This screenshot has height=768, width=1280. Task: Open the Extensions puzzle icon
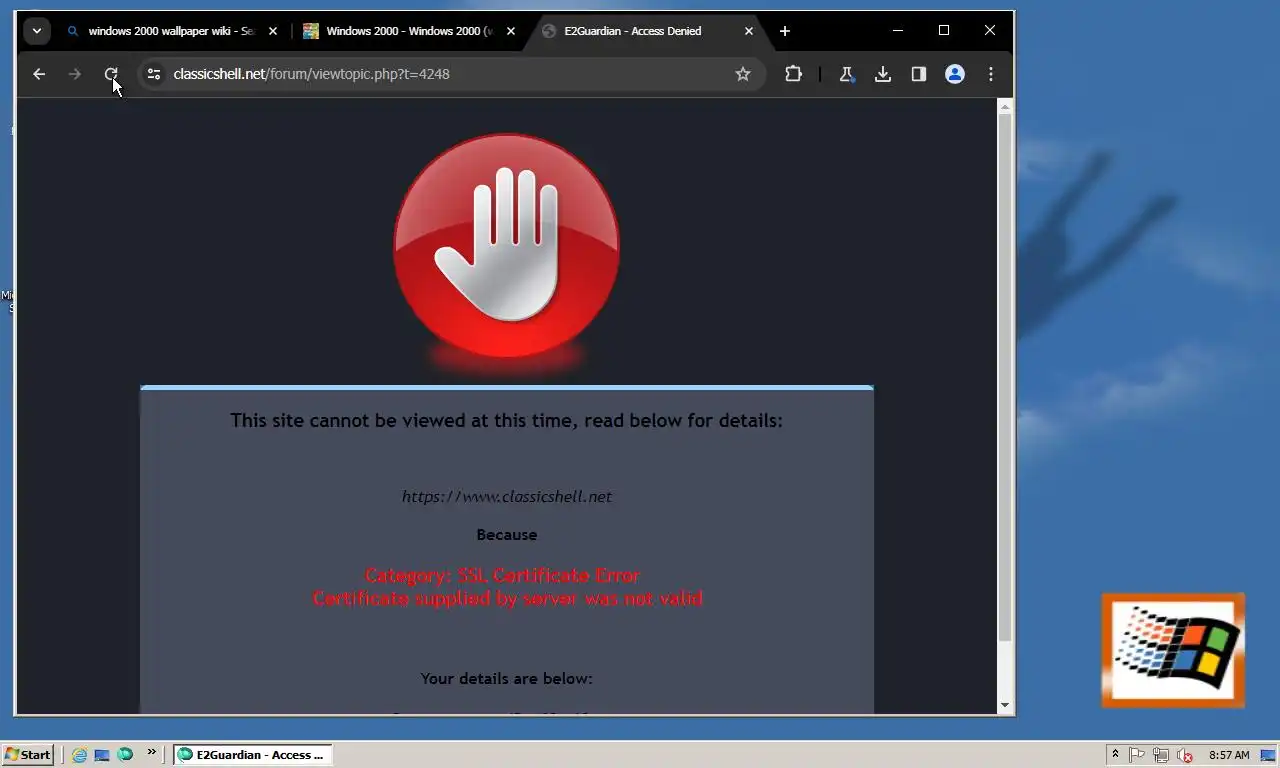coord(793,74)
